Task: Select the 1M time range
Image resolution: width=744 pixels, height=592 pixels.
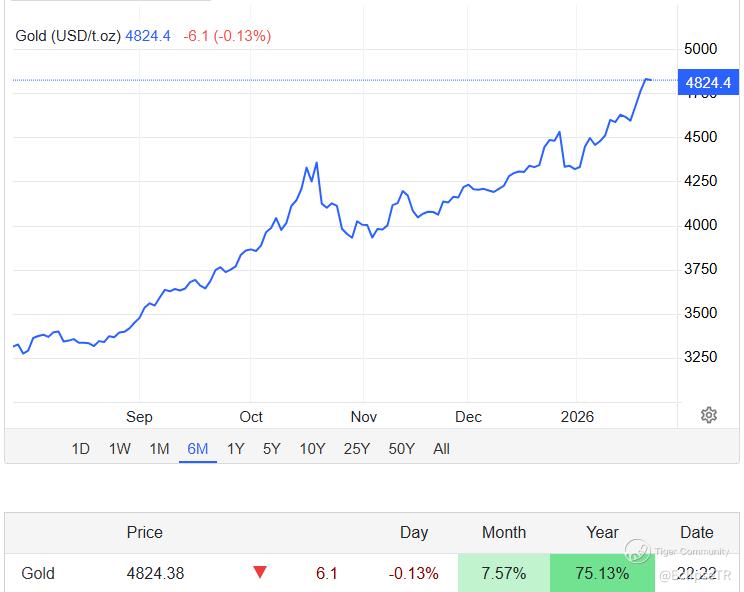Action: [159, 449]
